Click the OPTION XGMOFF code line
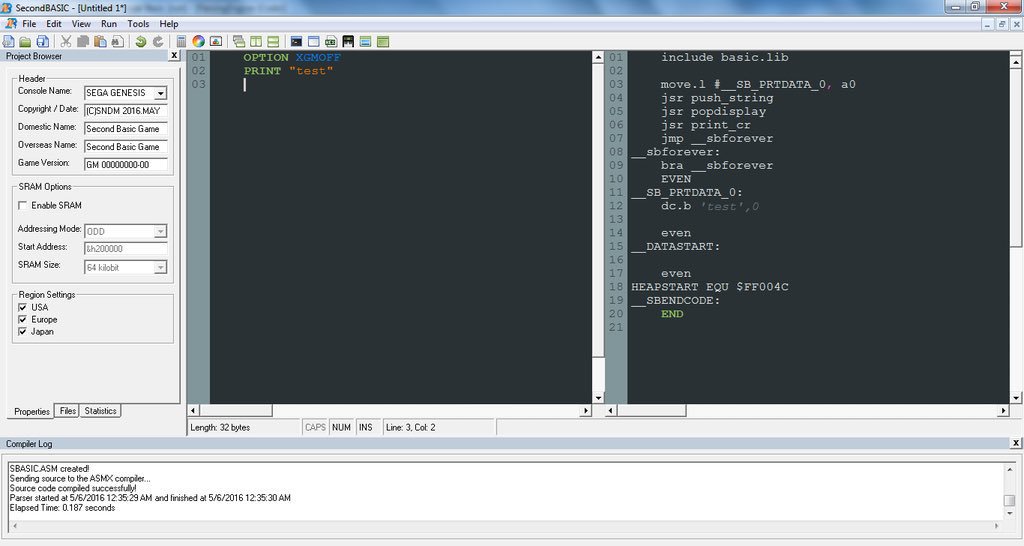 [x=292, y=57]
